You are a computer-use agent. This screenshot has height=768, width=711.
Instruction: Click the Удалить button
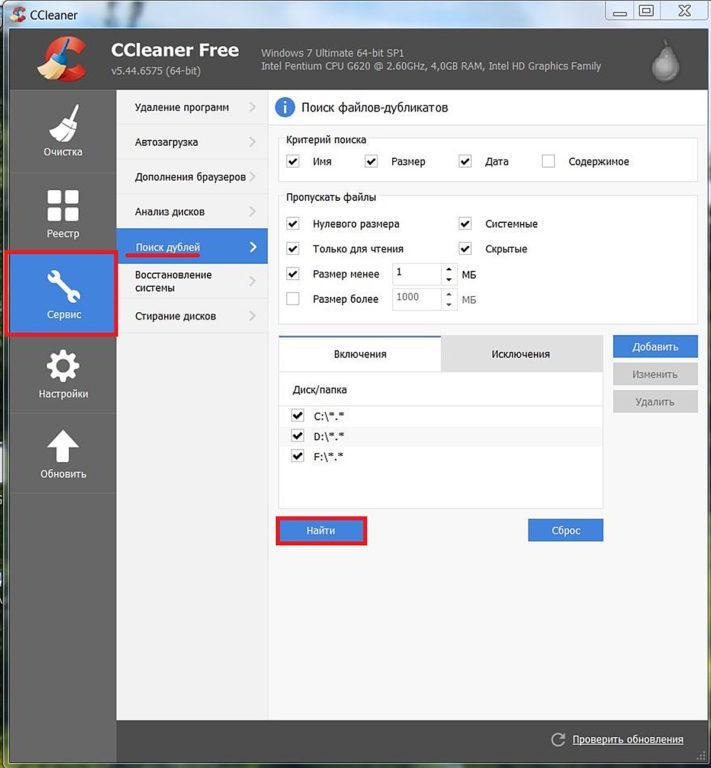point(655,402)
